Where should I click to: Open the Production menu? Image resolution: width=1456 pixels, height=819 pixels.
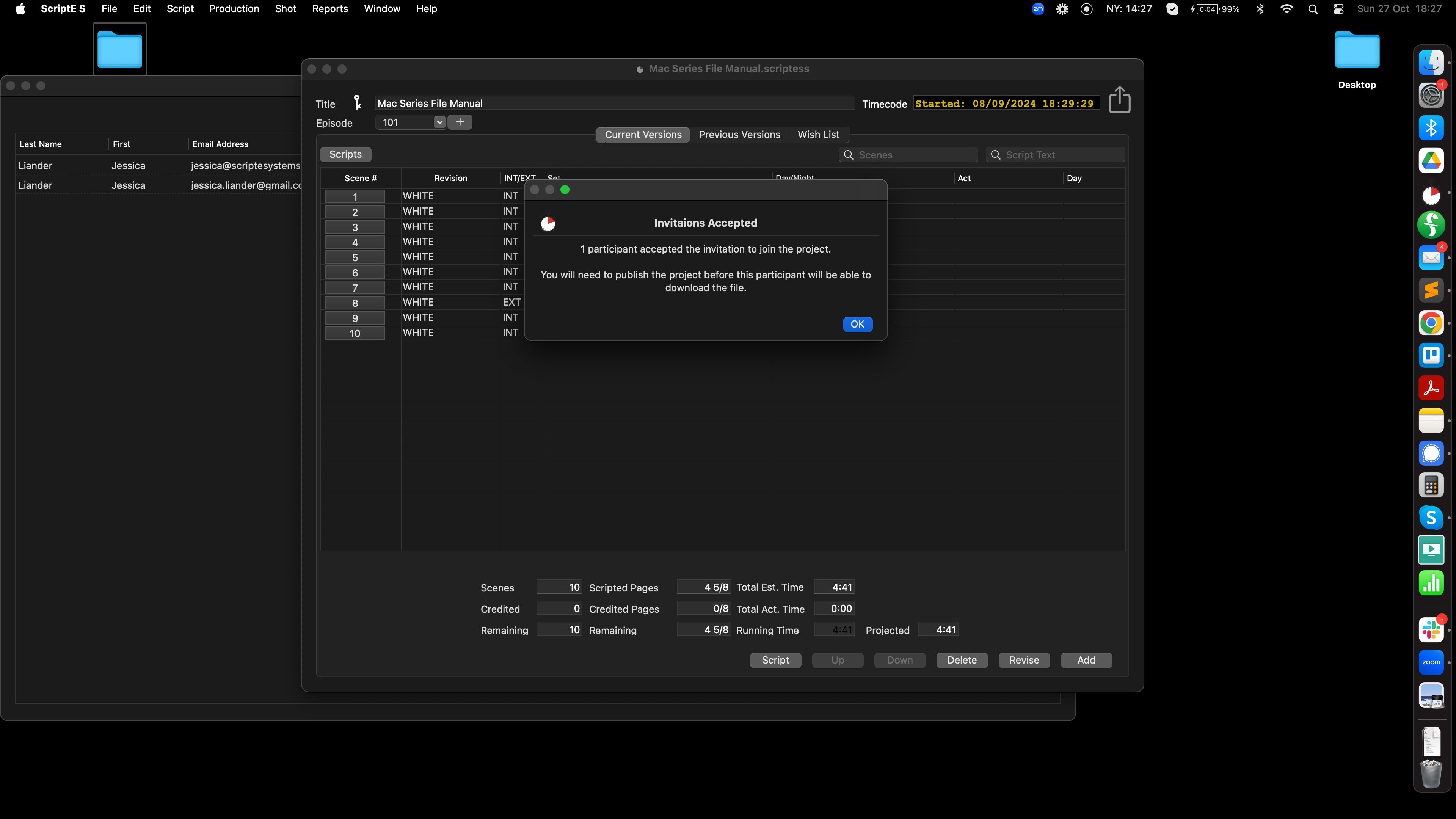(x=234, y=9)
